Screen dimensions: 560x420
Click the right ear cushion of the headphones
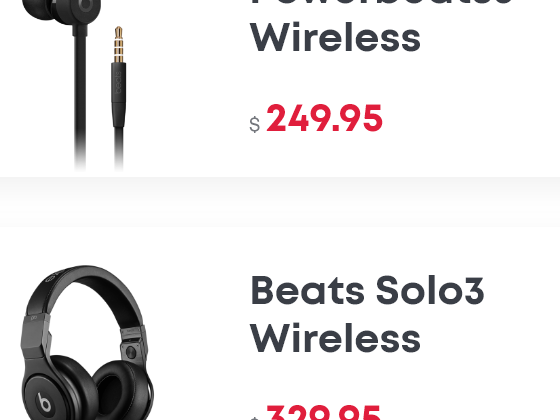[x=120, y=389]
